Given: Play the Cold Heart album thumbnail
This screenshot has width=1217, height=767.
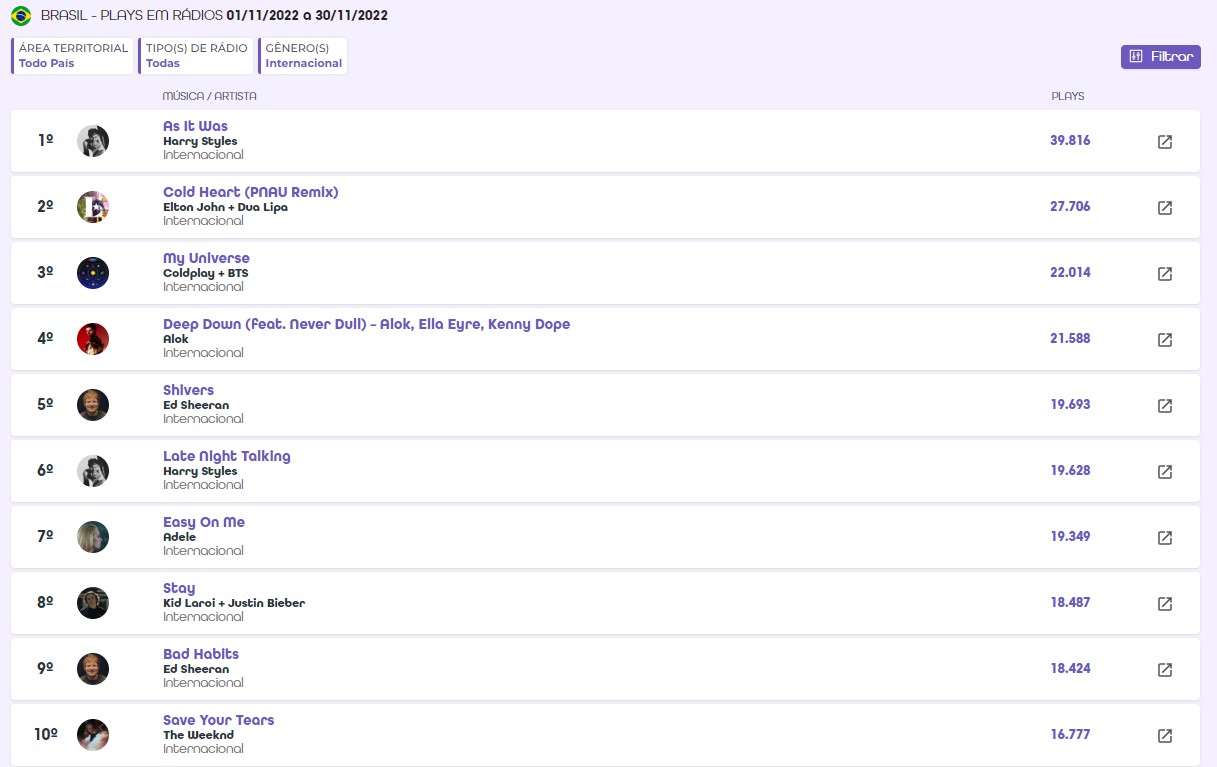Looking at the screenshot, I should 93,207.
